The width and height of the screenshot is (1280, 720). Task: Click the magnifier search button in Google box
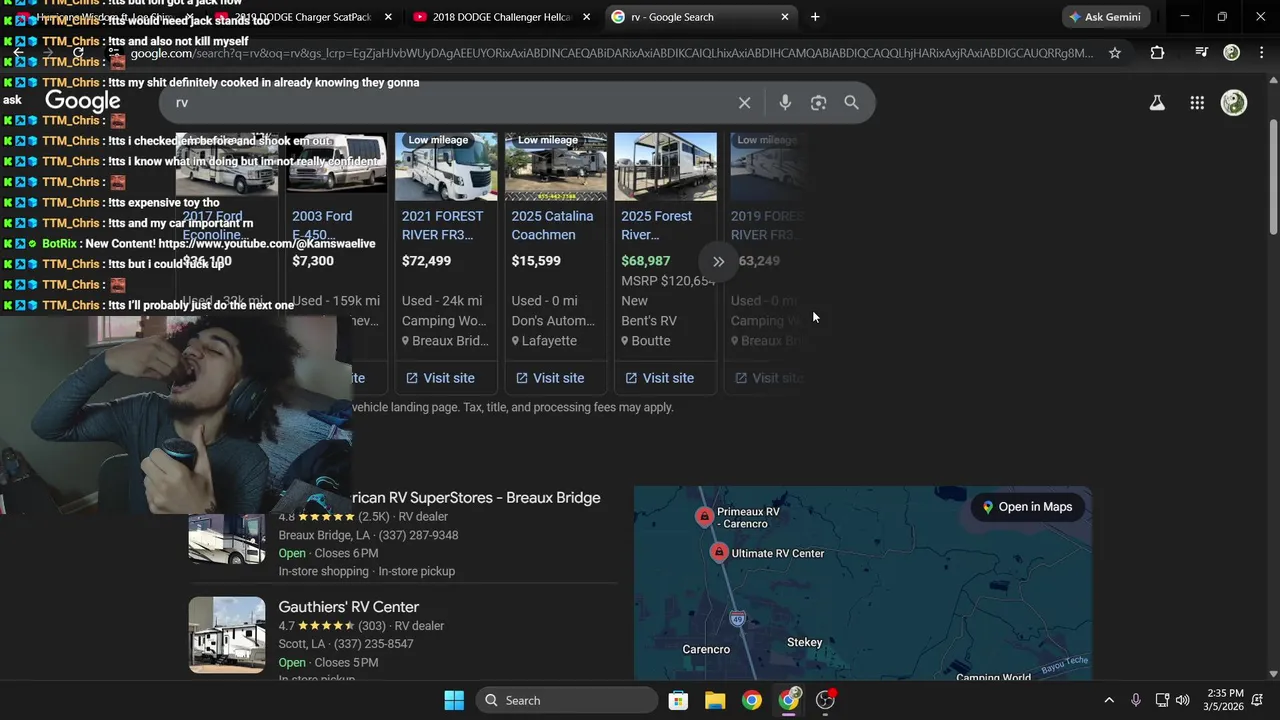click(852, 103)
